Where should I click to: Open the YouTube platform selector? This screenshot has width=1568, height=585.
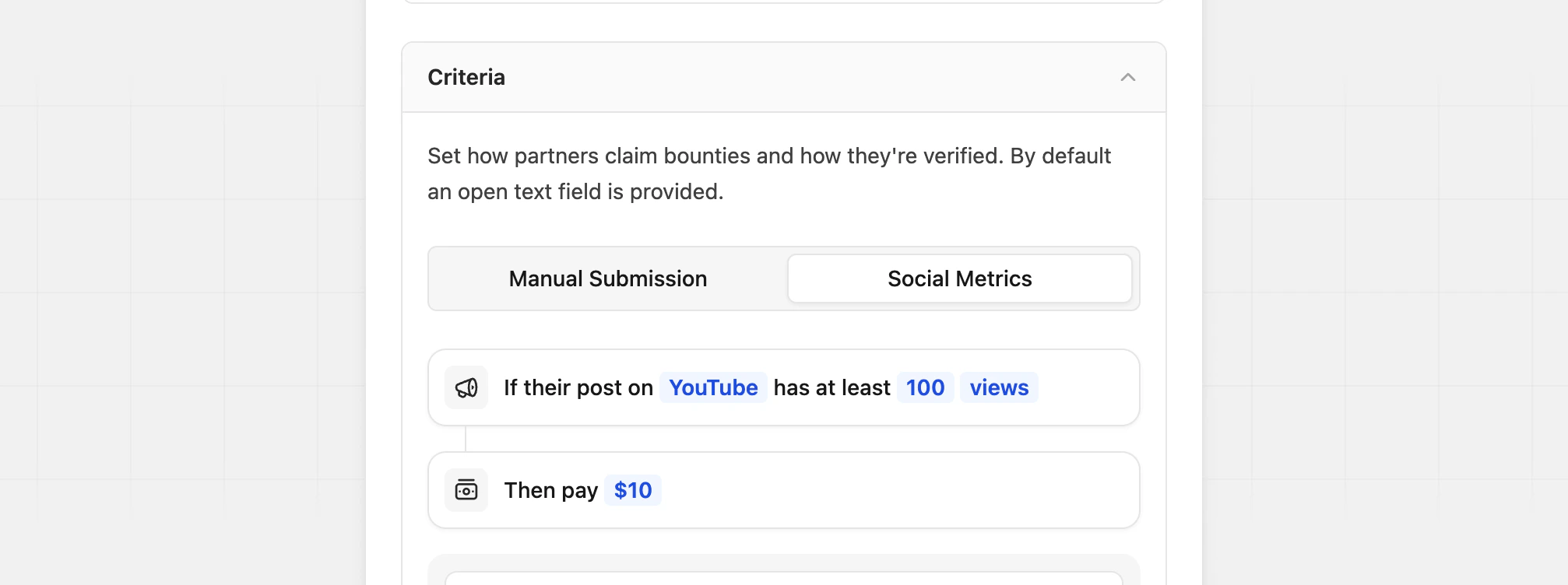click(712, 387)
